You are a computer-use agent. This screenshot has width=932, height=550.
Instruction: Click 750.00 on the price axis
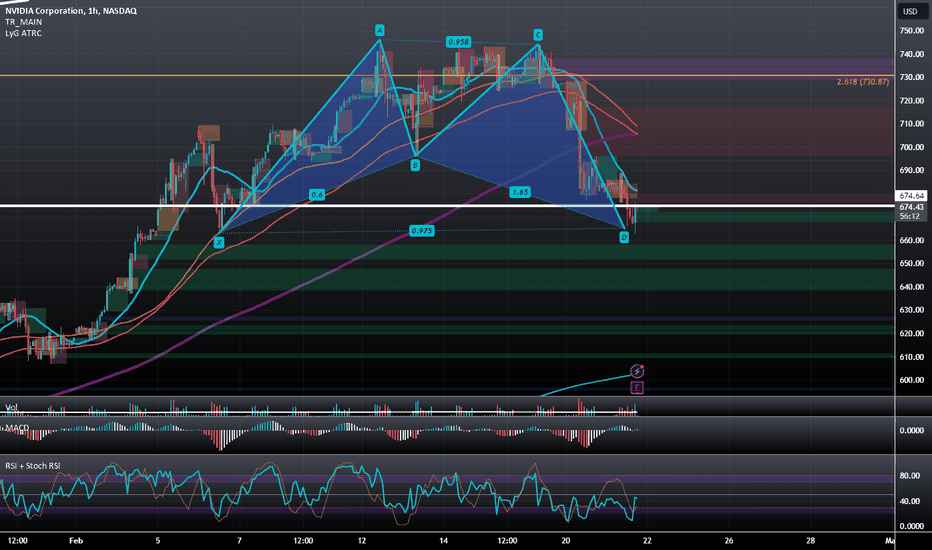[911, 30]
